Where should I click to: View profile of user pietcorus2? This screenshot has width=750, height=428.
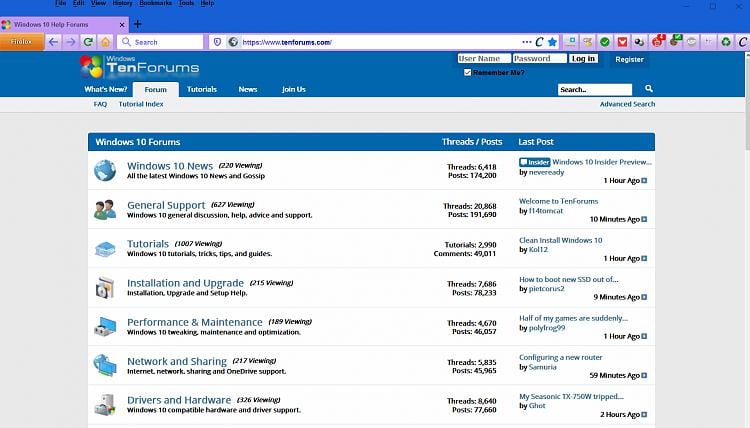(x=547, y=288)
